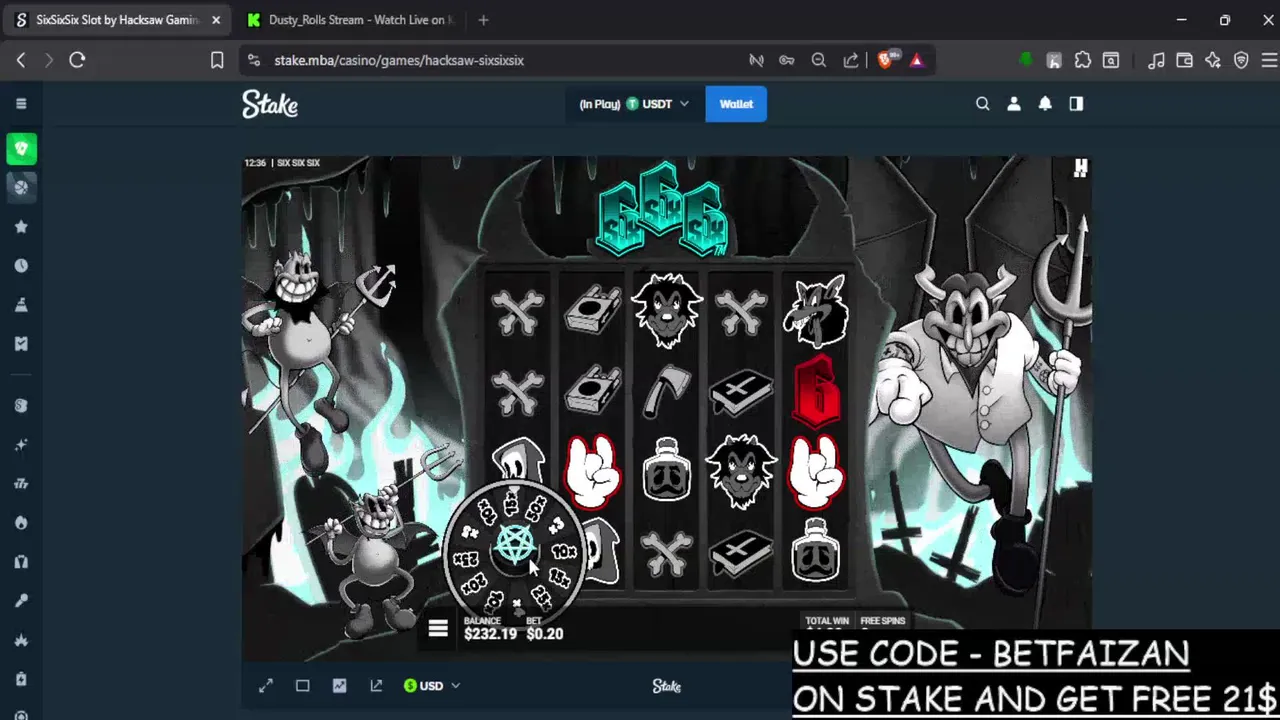
Task: Open the music note media control
Action: [x=1156, y=60]
